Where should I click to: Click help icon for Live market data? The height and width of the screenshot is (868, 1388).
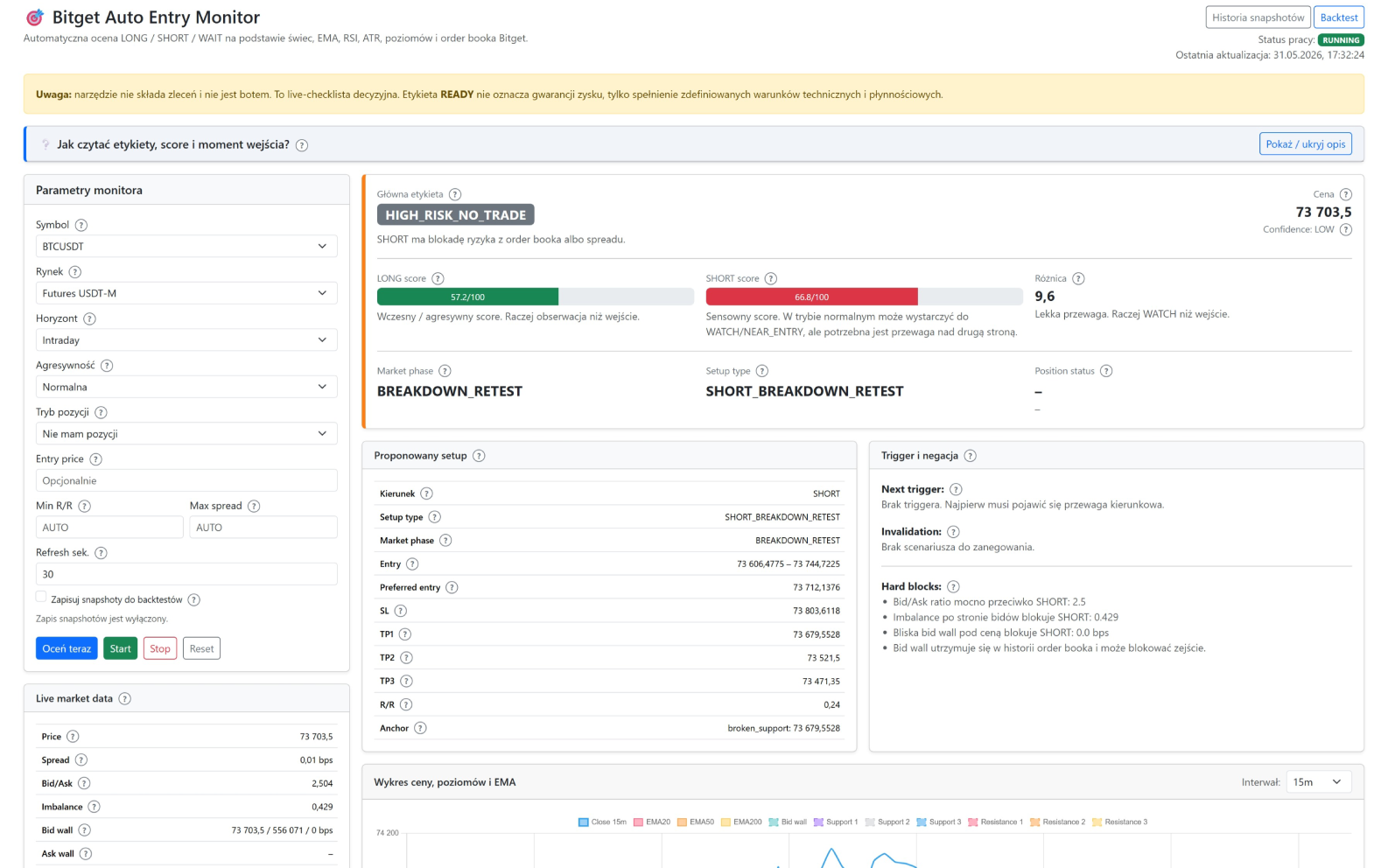(124, 698)
